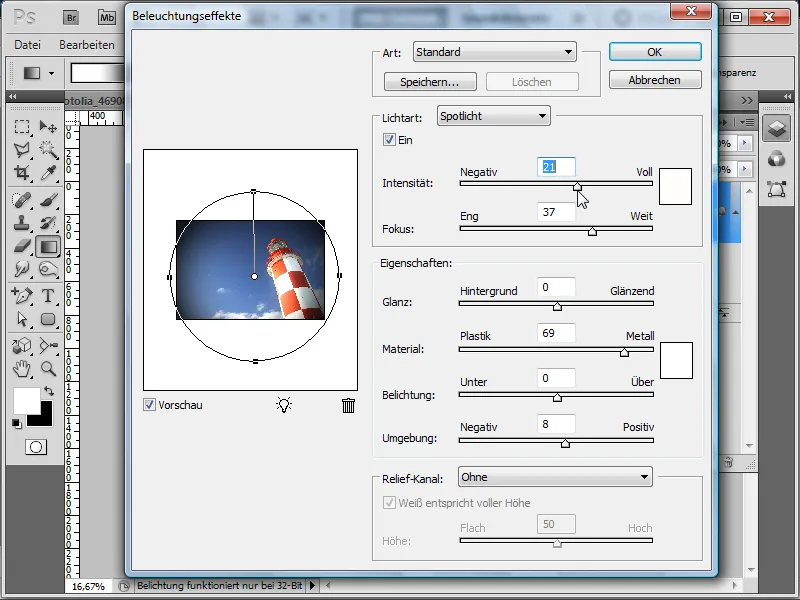Image resolution: width=800 pixels, height=600 pixels.
Task: Select the Eyedropper tool
Action: pos(48,173)
